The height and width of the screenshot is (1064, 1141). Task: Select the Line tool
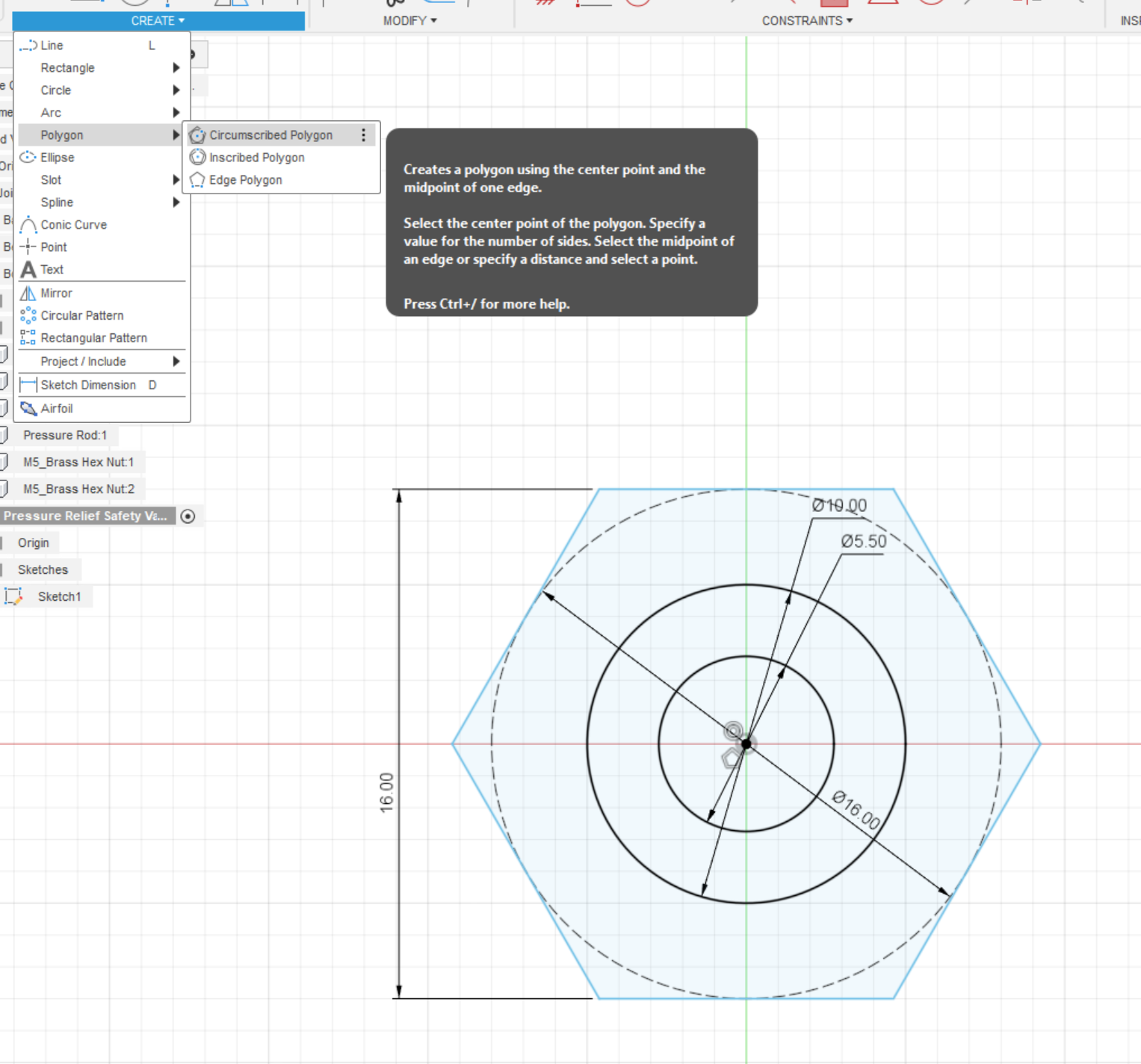52,45
